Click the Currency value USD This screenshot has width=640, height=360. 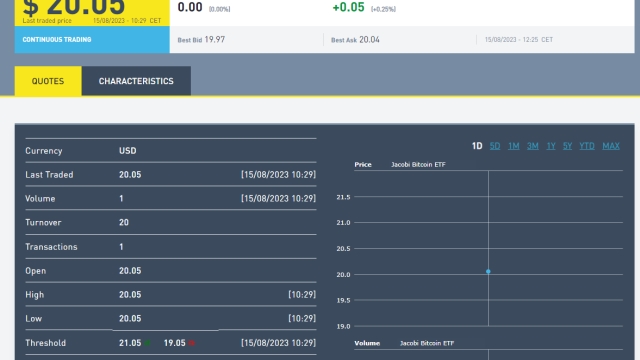(128, 151)
